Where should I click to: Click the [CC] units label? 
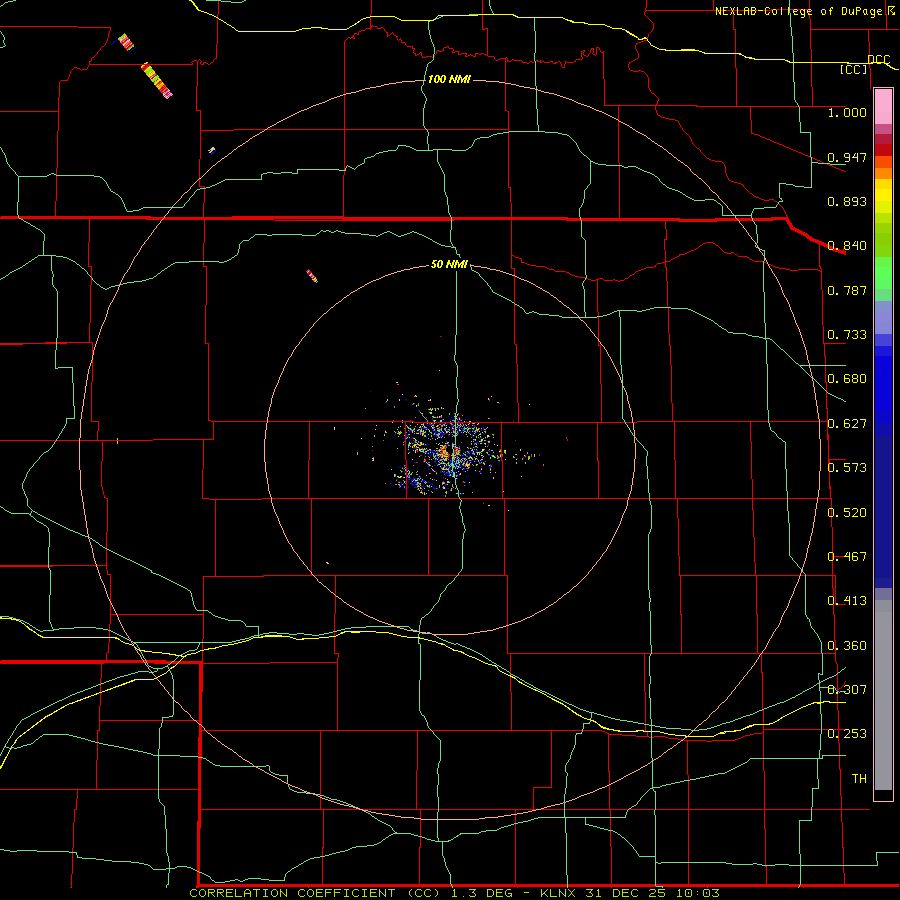pyautogui.click(x=854, y=69)
